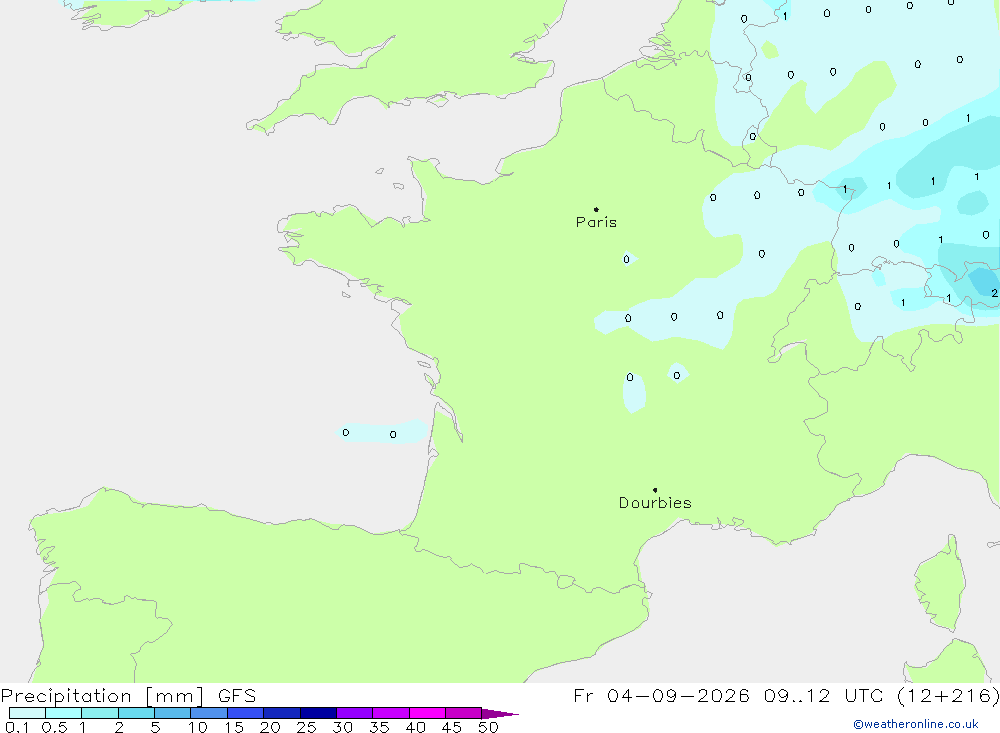Open the weatheronline.co.uk copyright link
Image resolution: width=1000 pixels, height=733 pixels.
(916, 724)
